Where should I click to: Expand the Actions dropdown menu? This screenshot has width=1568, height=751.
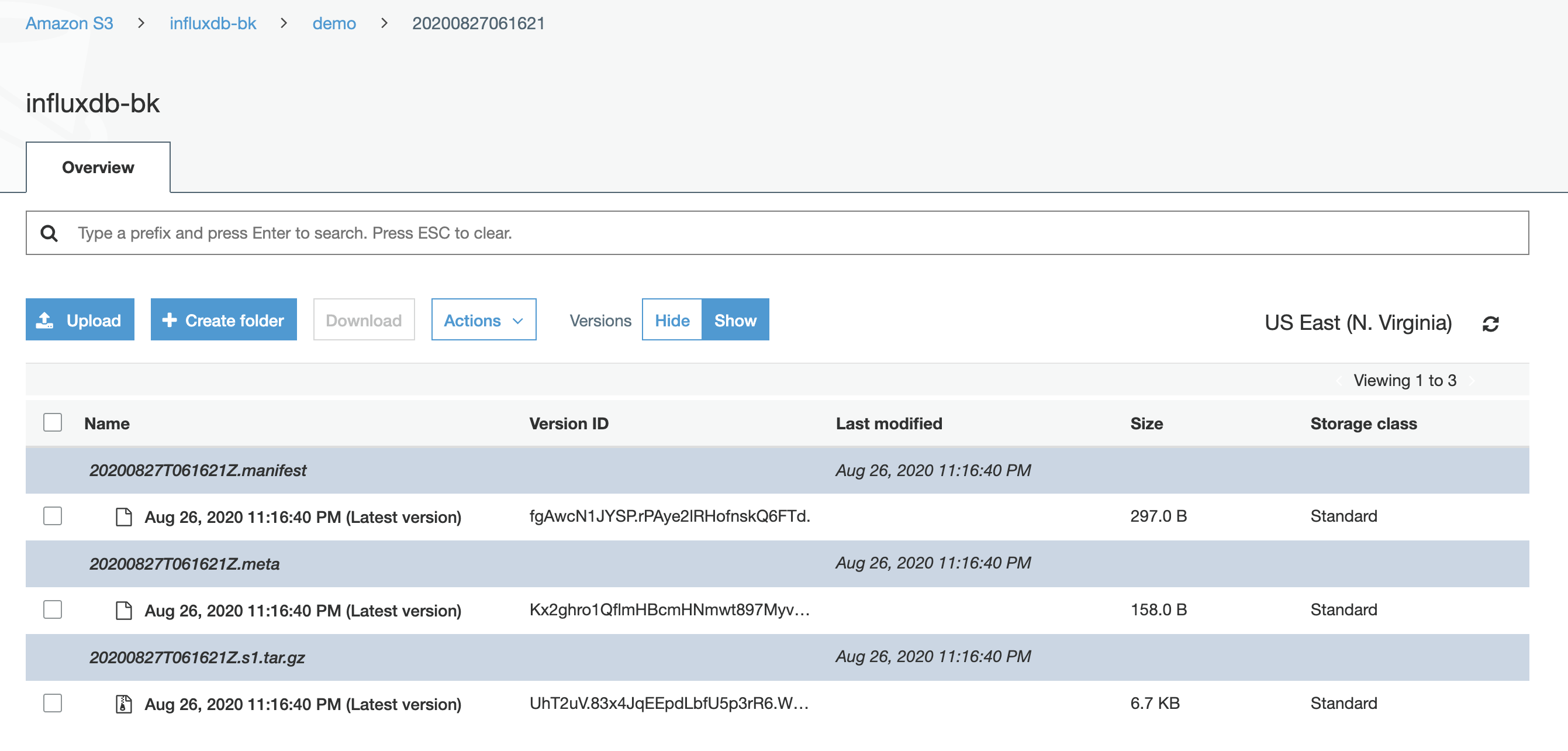point(484,320)
